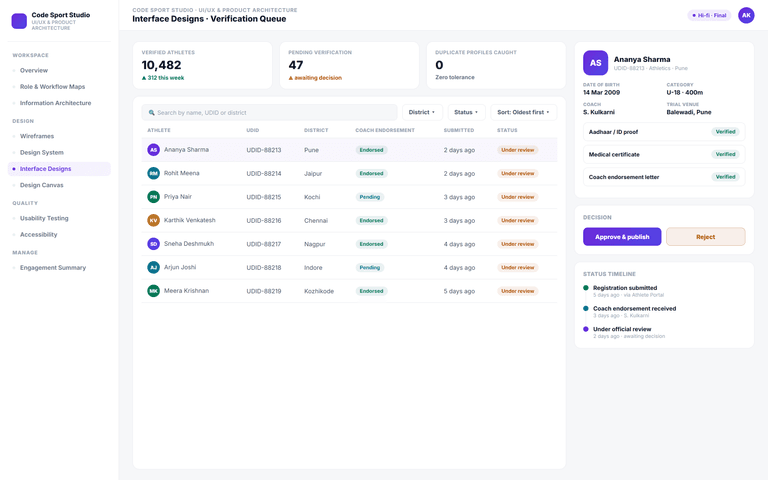
Task: Click Arjun Joshi's AJ avatar
Action: 153,267
